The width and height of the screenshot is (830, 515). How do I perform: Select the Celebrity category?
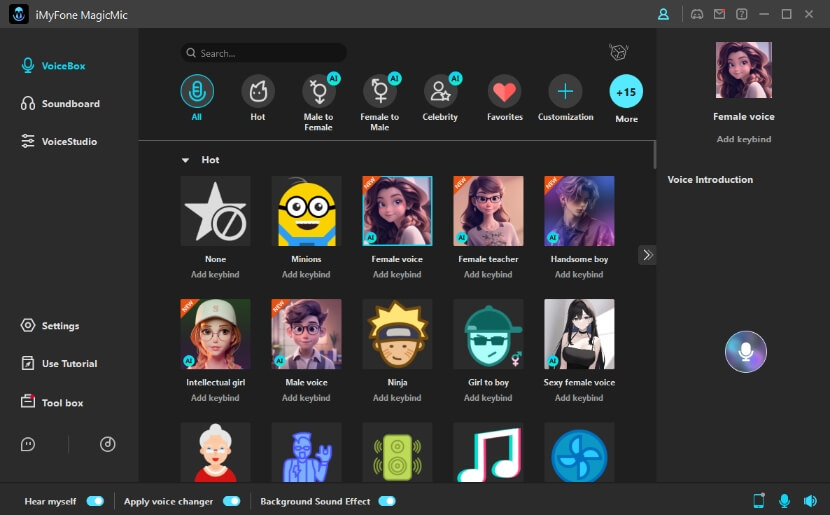tap(440, 92)
